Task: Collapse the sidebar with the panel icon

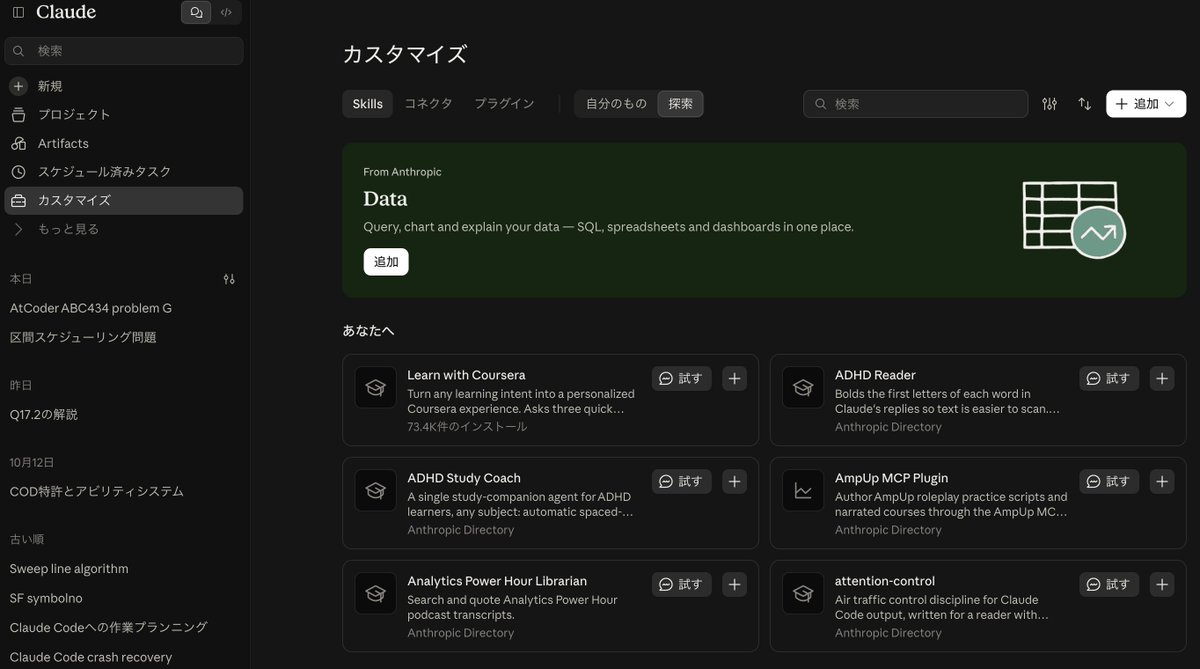Action: click(18, 12)
